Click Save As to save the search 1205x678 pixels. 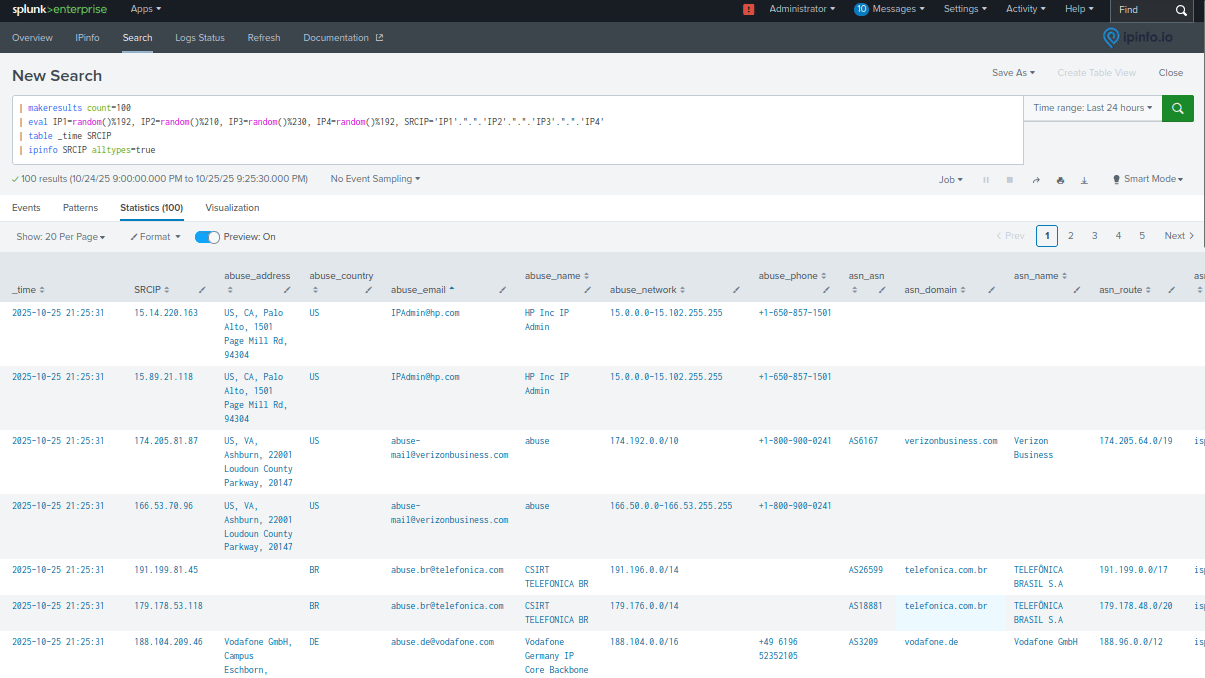coord(1013,72)
